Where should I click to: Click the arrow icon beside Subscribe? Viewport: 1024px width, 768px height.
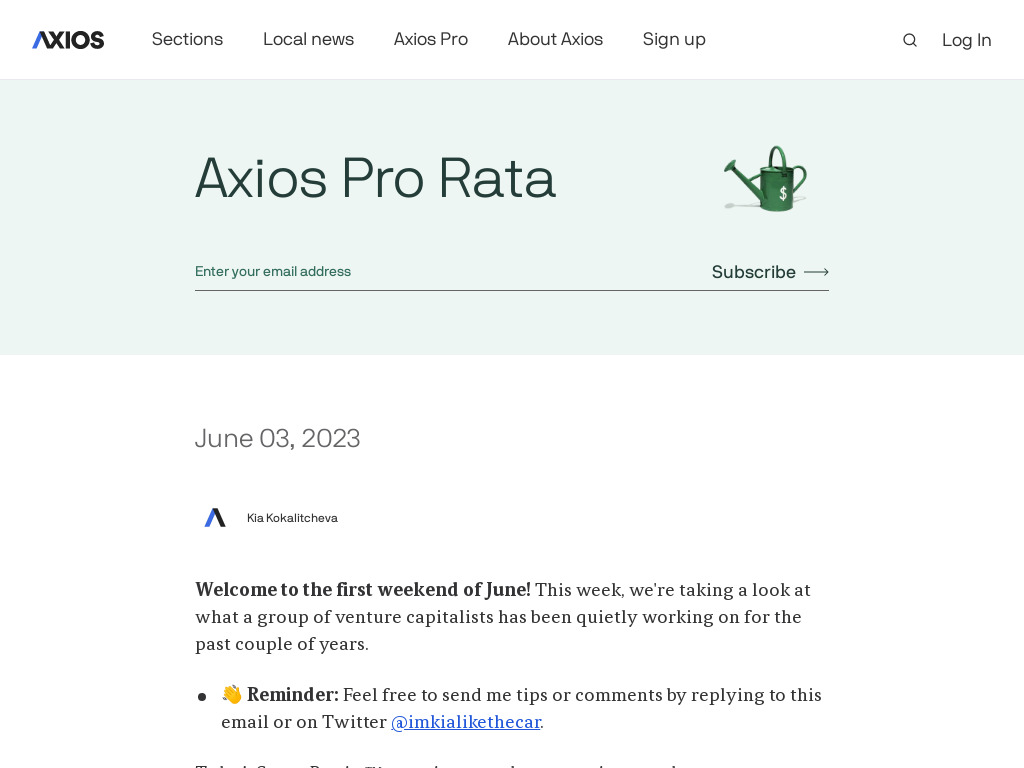[816, 272]
